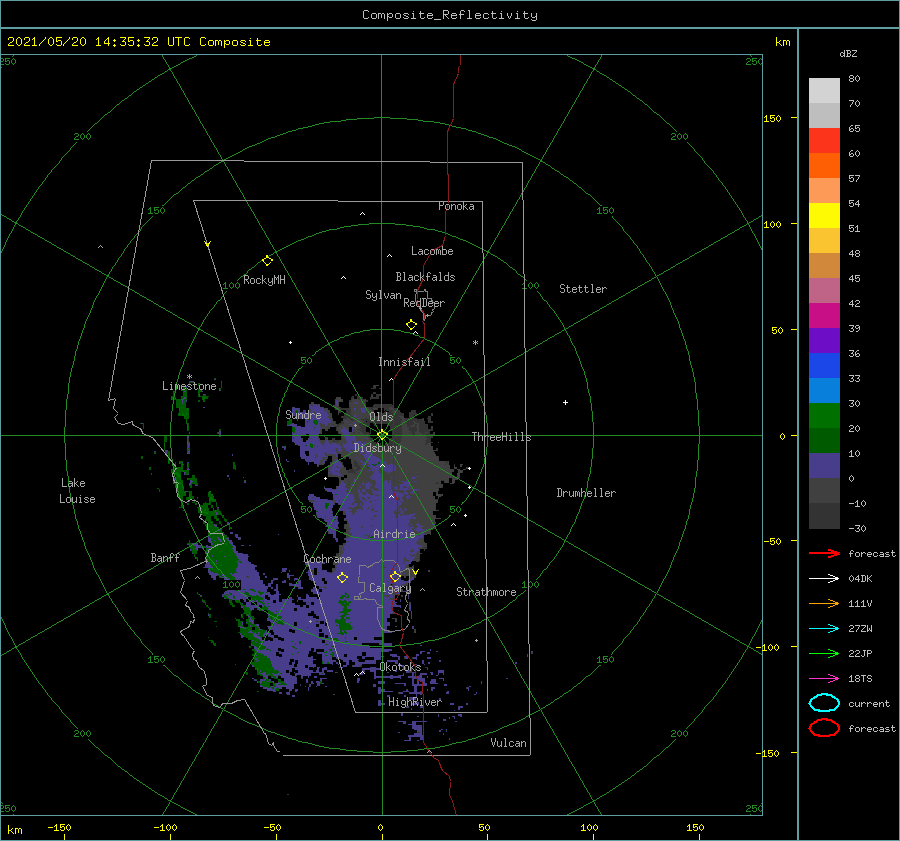Click the ThreeHills city label

[x=501, y=437]
